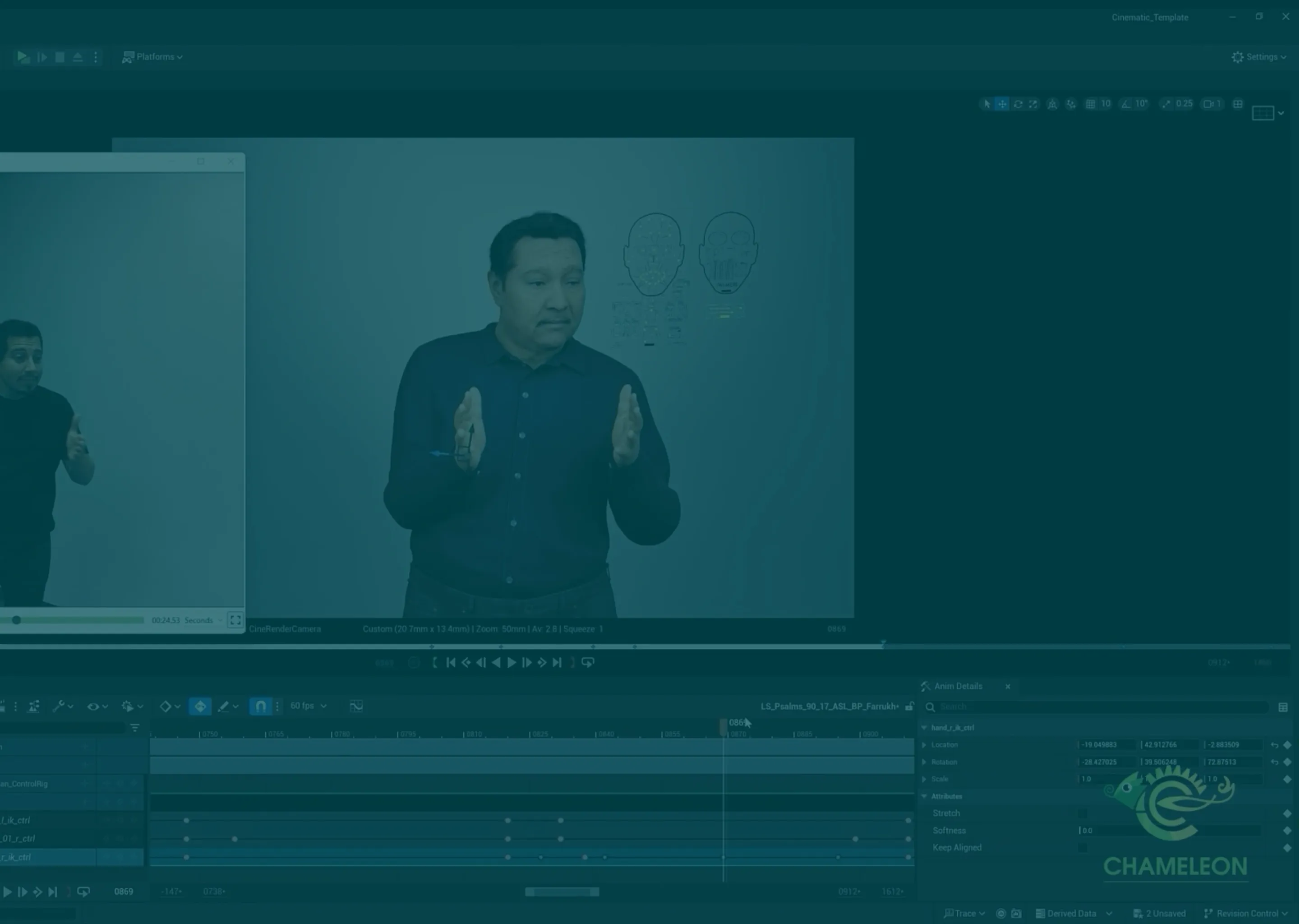Toggle surface snapping icon in viewport
This screenshot has height=924, width=1300.
1071,104
